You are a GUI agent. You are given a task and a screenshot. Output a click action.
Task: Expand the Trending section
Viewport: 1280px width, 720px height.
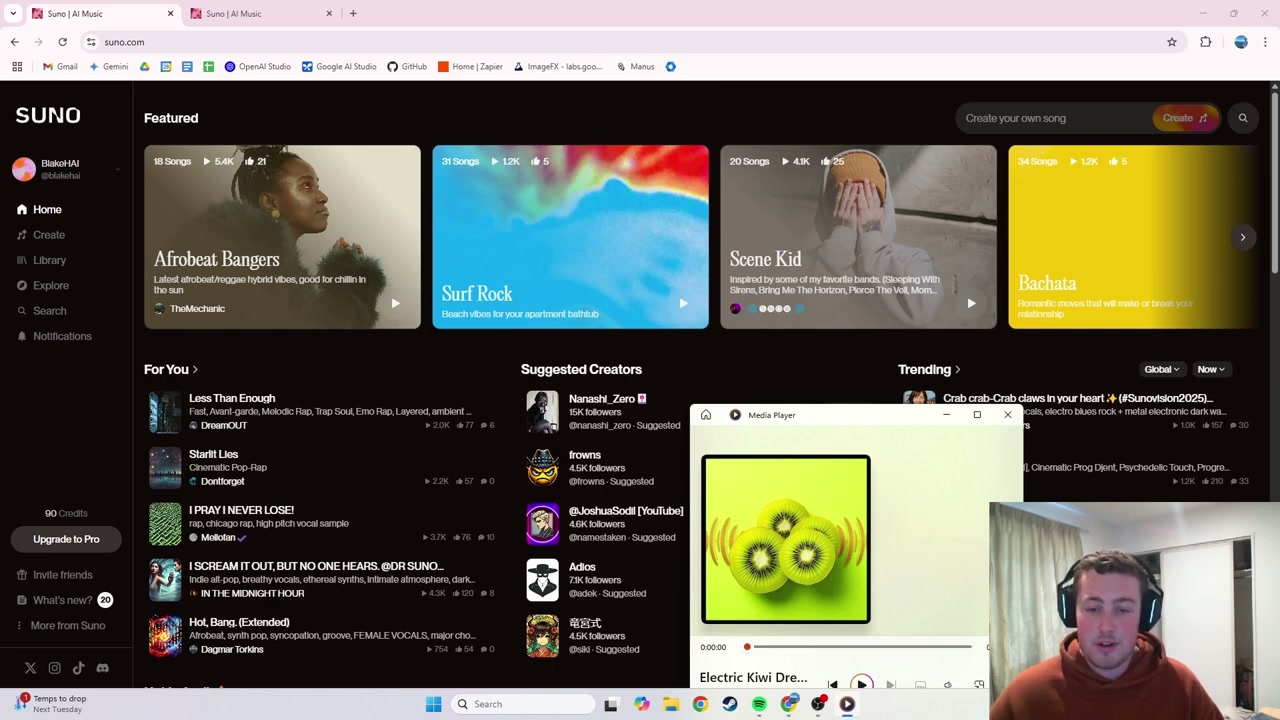pos(929,370)
